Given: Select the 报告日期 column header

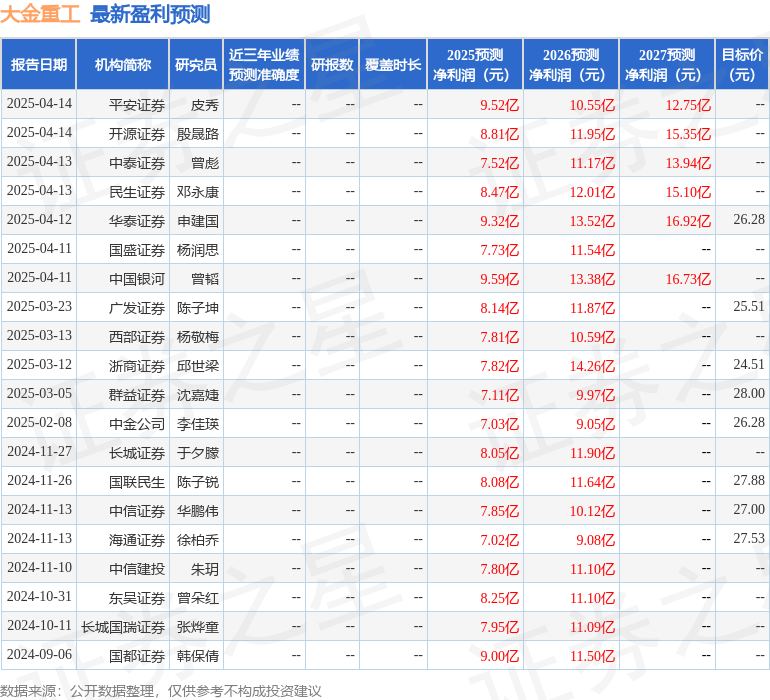Looking at the screenshot, I should pos(39,65).
